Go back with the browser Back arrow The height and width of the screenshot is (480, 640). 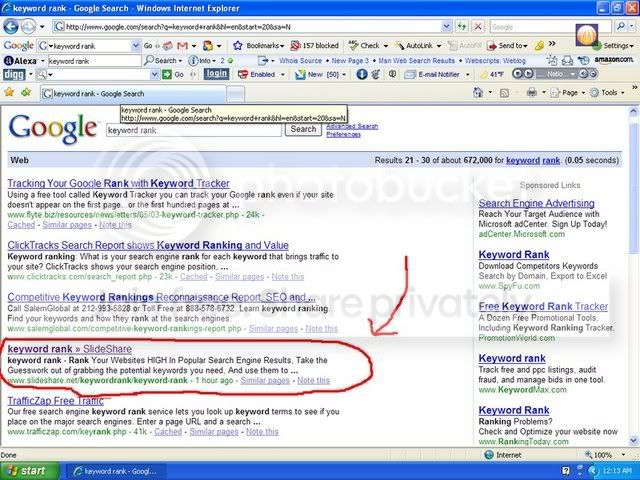[11, 27]
